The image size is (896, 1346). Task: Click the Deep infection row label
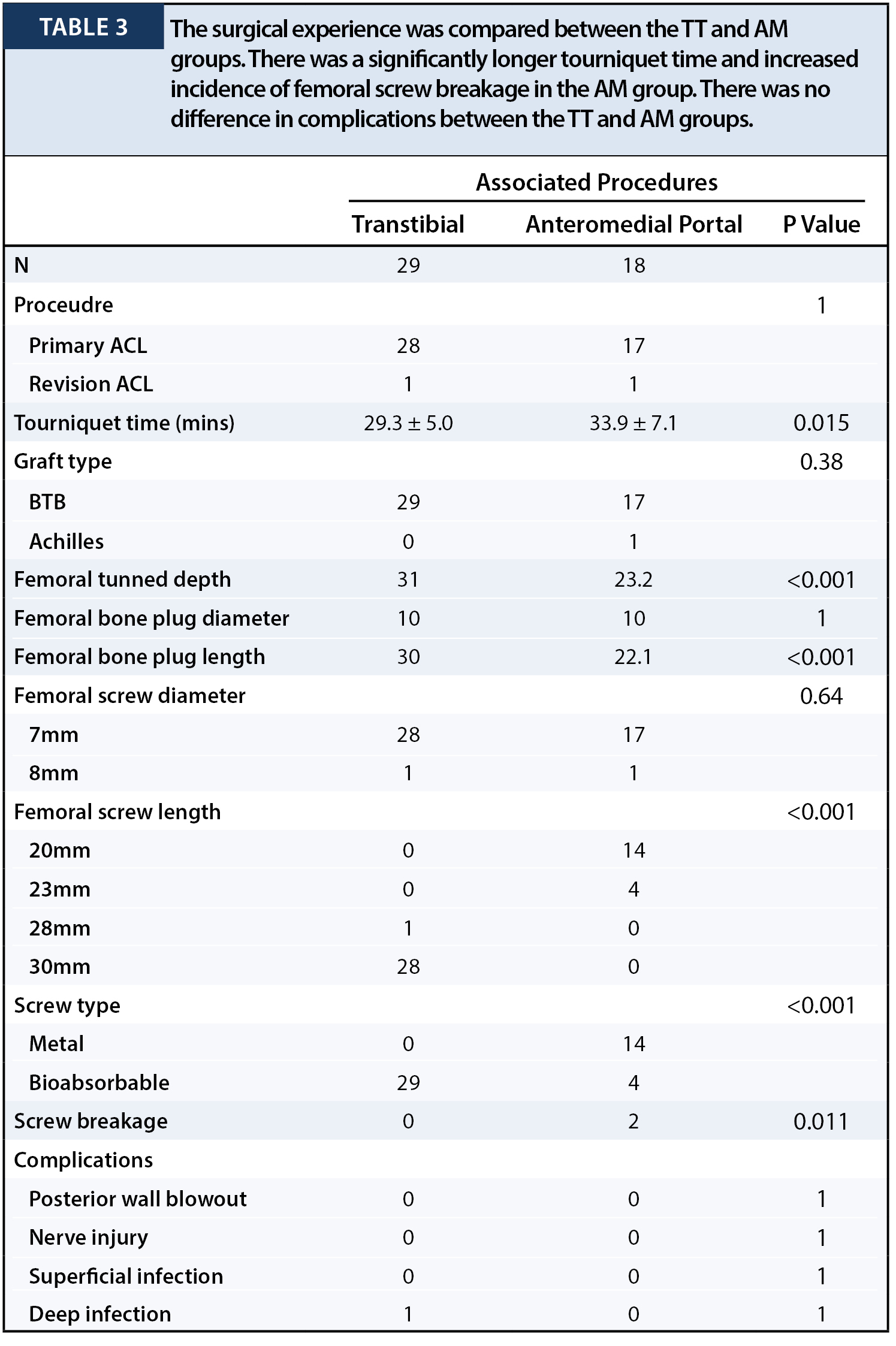coord(100,1314)
